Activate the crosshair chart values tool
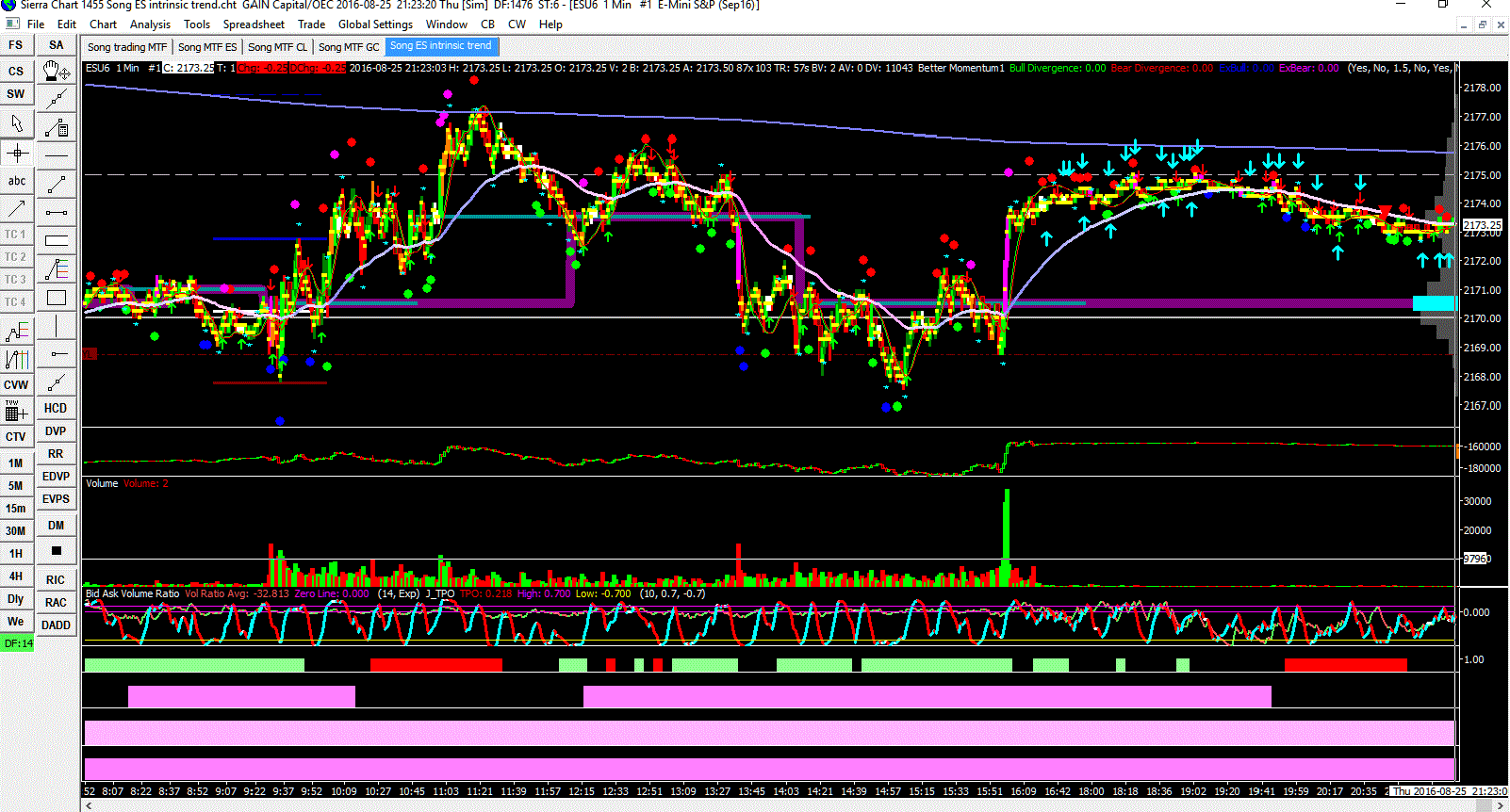Image resolution: width=1510 pixels, height=812 pixels. pyautogui.click(x=16, y=153)
